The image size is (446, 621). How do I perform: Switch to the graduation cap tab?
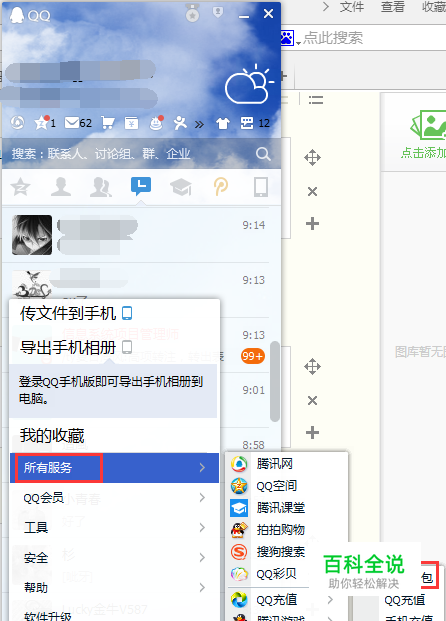click(181, 187)
